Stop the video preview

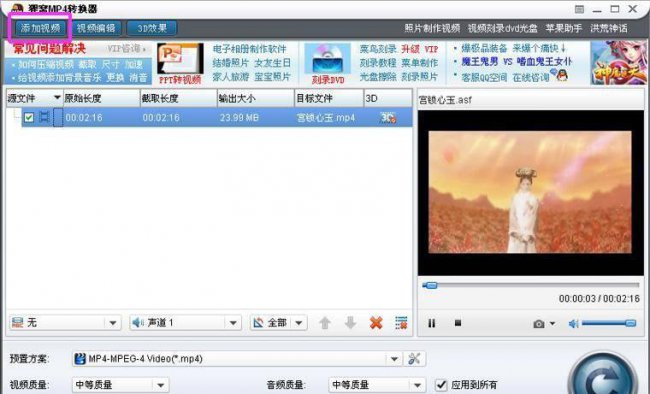458,323
